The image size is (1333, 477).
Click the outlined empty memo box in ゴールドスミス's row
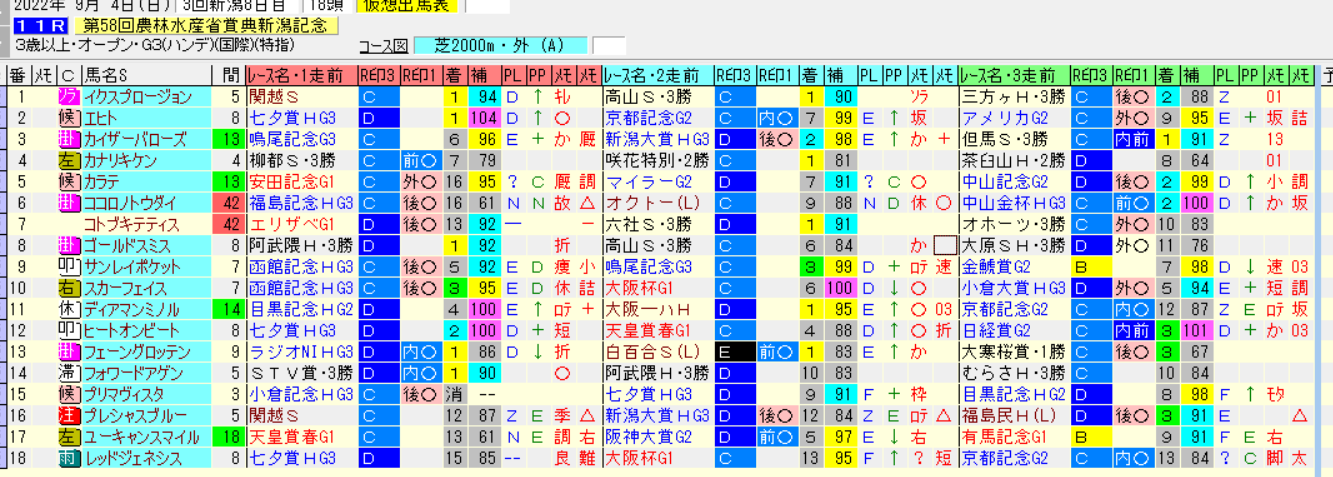point(944,246)
